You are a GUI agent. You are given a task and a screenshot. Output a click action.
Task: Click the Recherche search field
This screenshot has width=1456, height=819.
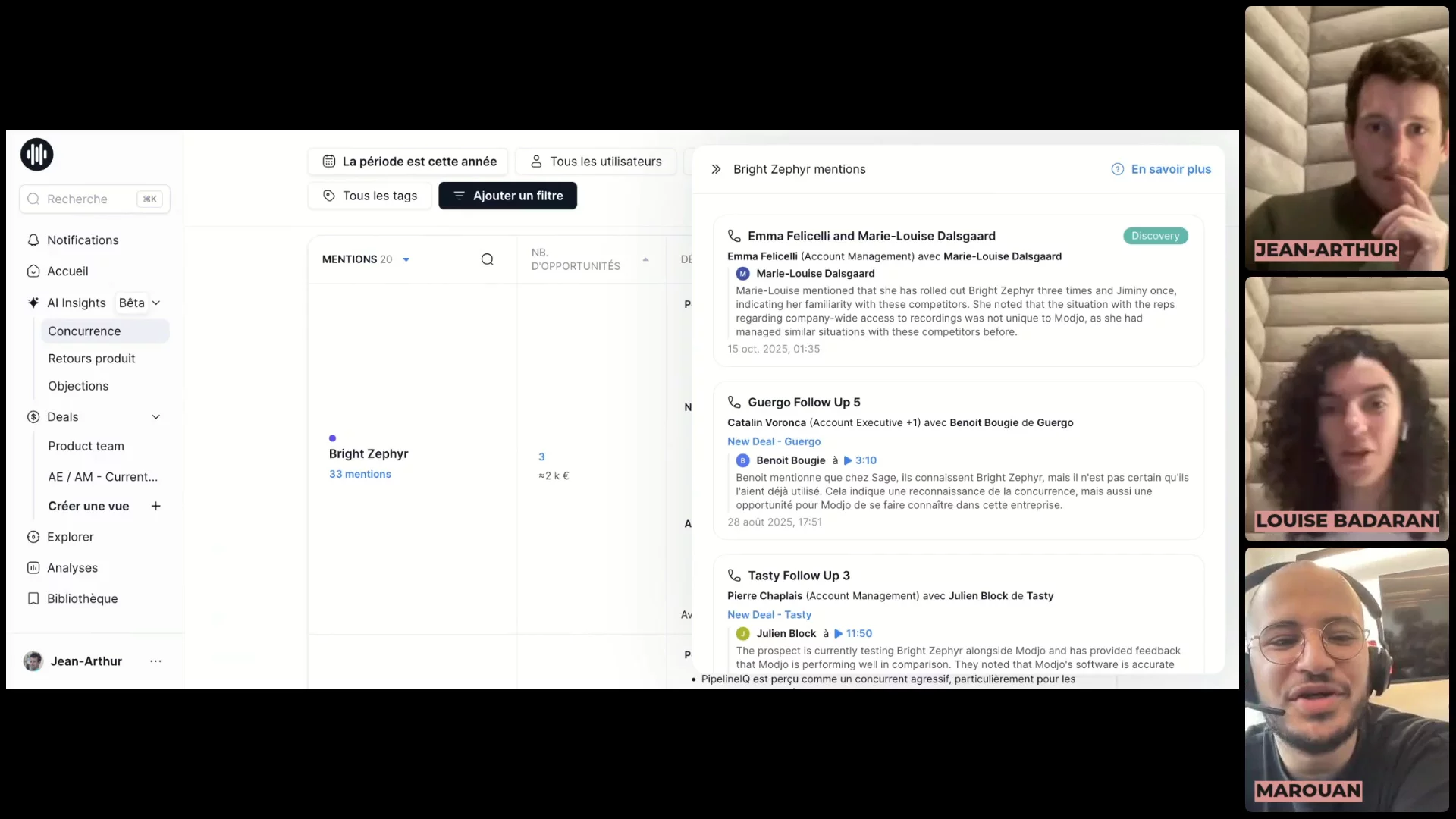coord(83,199)
